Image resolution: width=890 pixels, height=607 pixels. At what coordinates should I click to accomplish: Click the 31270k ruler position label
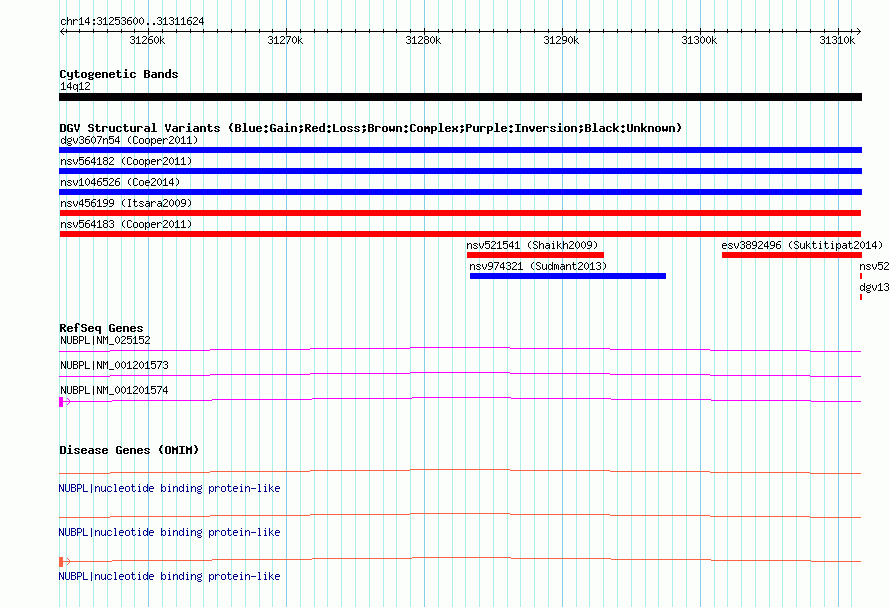click(x=285, y=40)
